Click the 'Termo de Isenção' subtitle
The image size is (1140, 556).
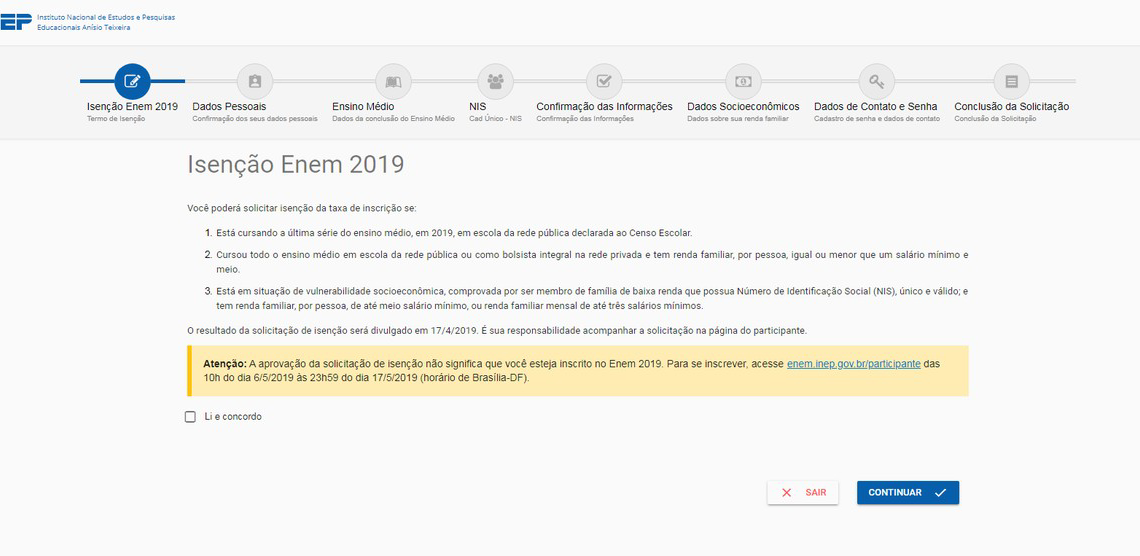point(116,119)
